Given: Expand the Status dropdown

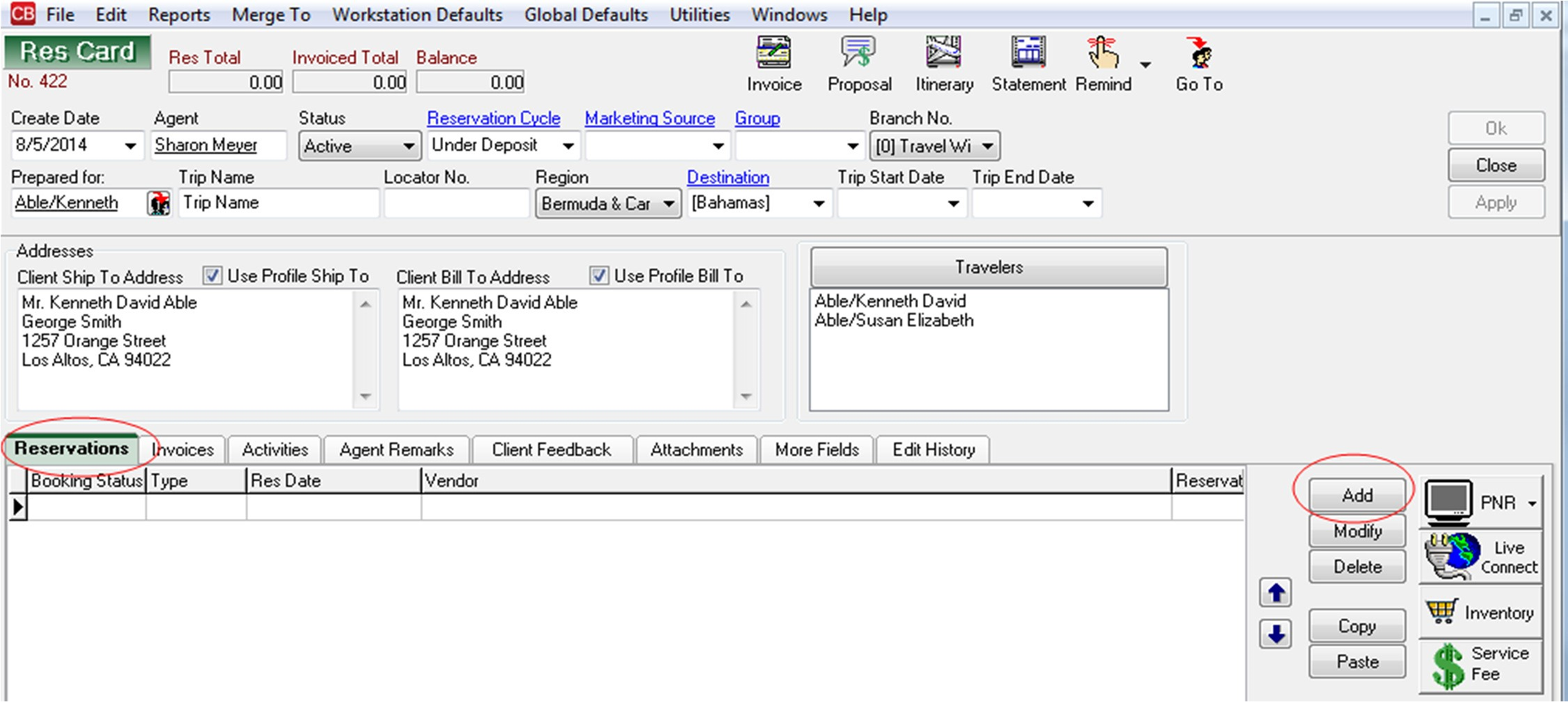Looking at the screenshot, I should tap(408, 146).
